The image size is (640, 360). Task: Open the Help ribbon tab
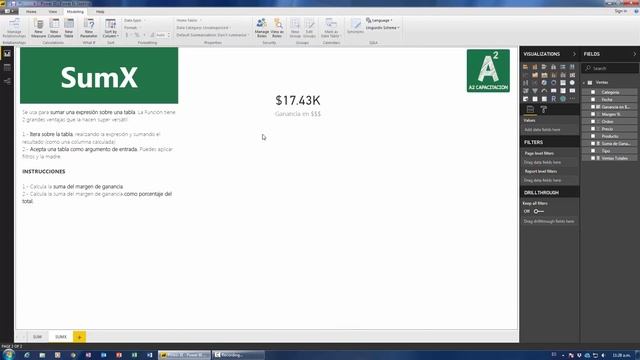pyautogui.click(x=100, y=12)
